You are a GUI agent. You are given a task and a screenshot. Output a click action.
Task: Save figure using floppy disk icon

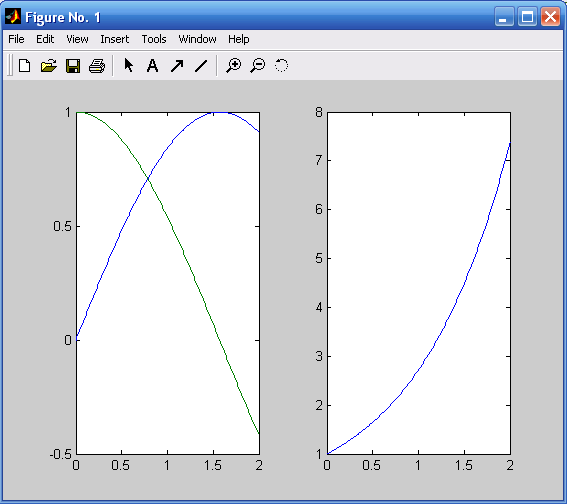coord(73,66)
